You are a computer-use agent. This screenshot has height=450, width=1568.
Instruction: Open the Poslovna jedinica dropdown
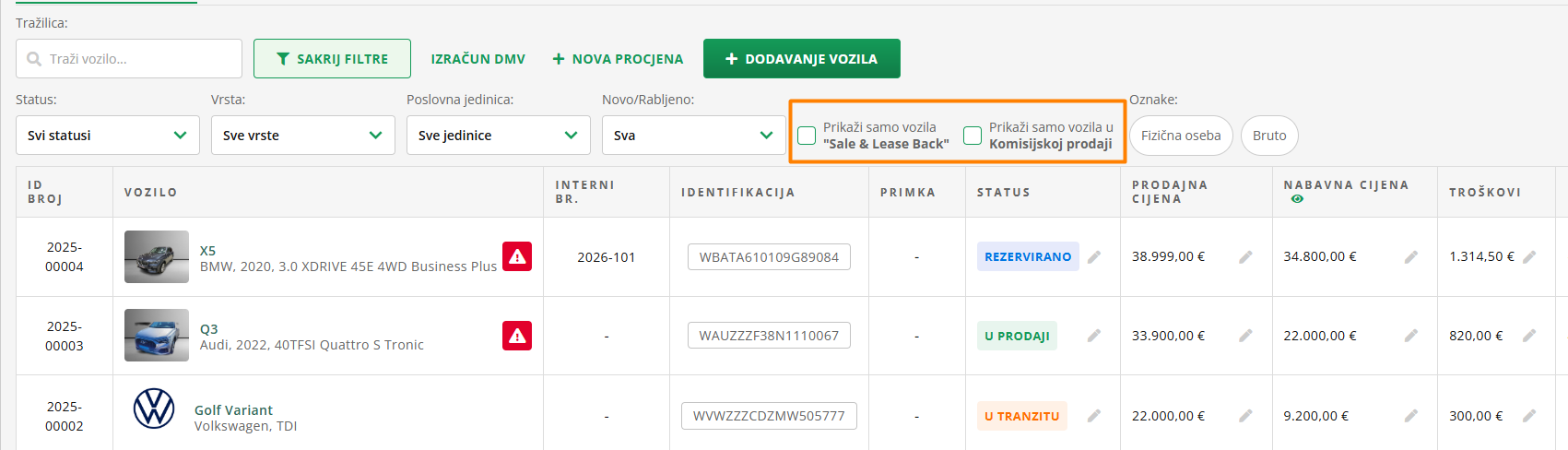[x=499, y=136]
